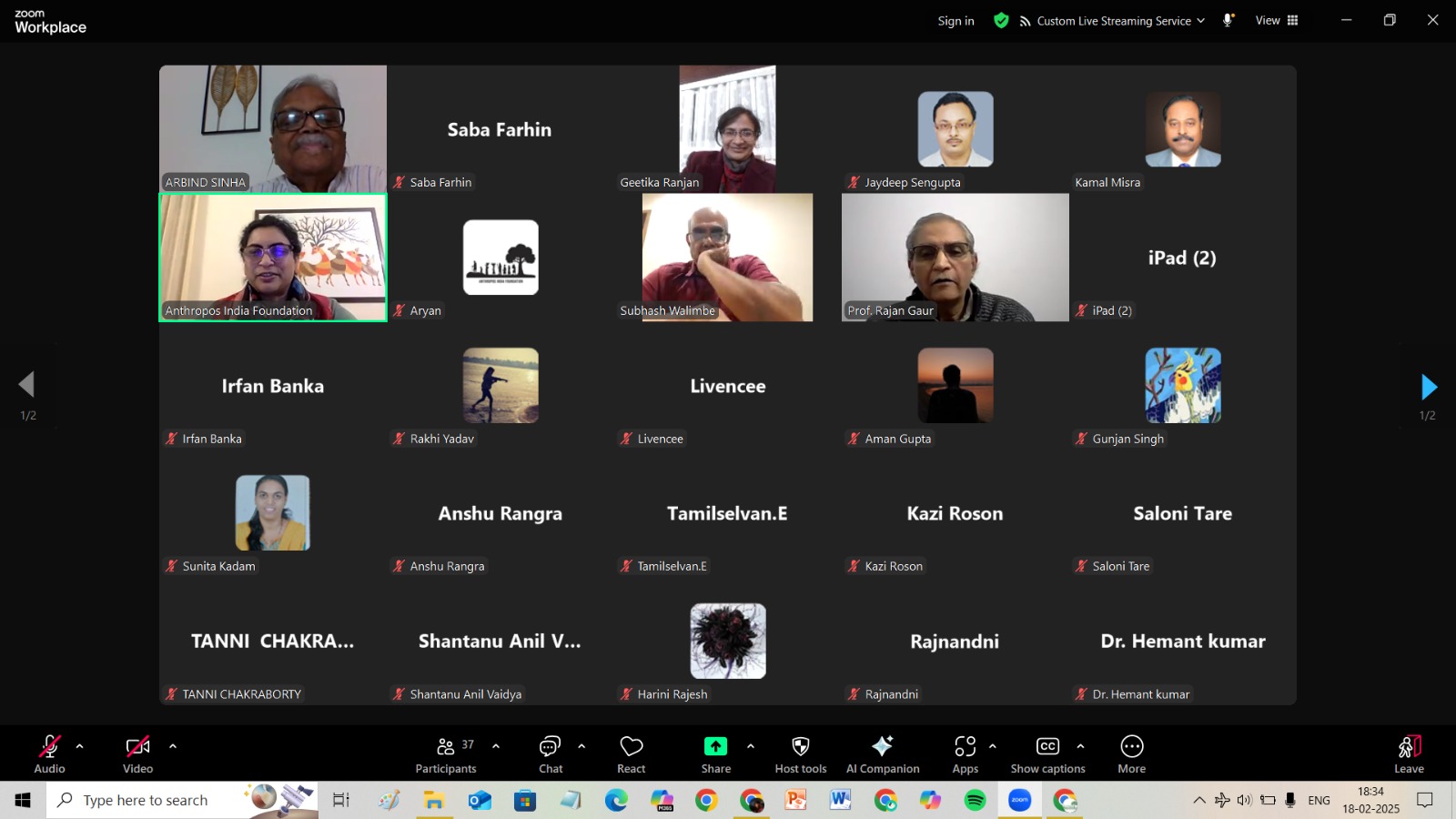Open the View layout menu
The image size is (1456, 819).
pyautogui.click(x=1277, y=20)
